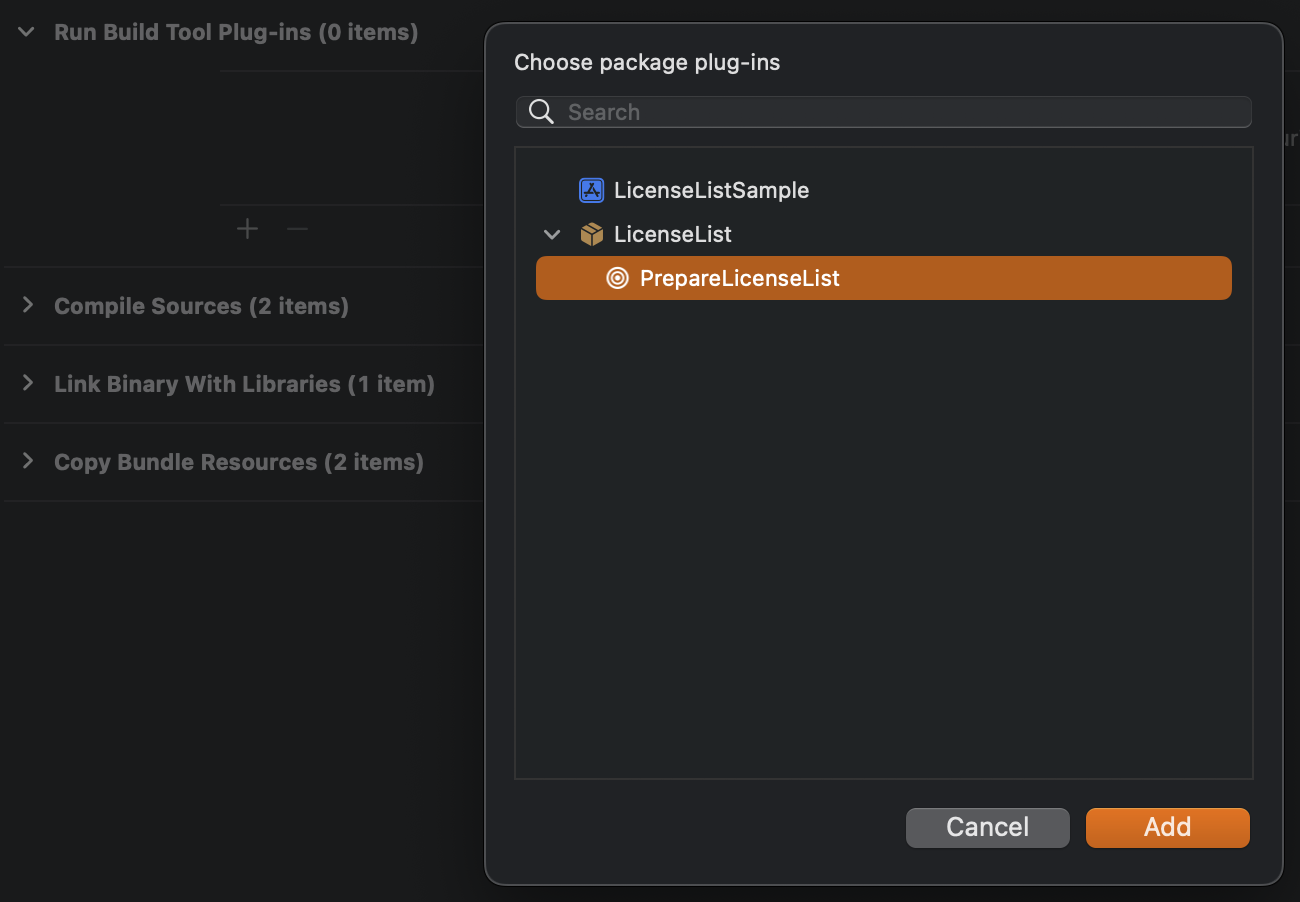
Task: Focus the plug-in Search field
Action: click(900, 112)
